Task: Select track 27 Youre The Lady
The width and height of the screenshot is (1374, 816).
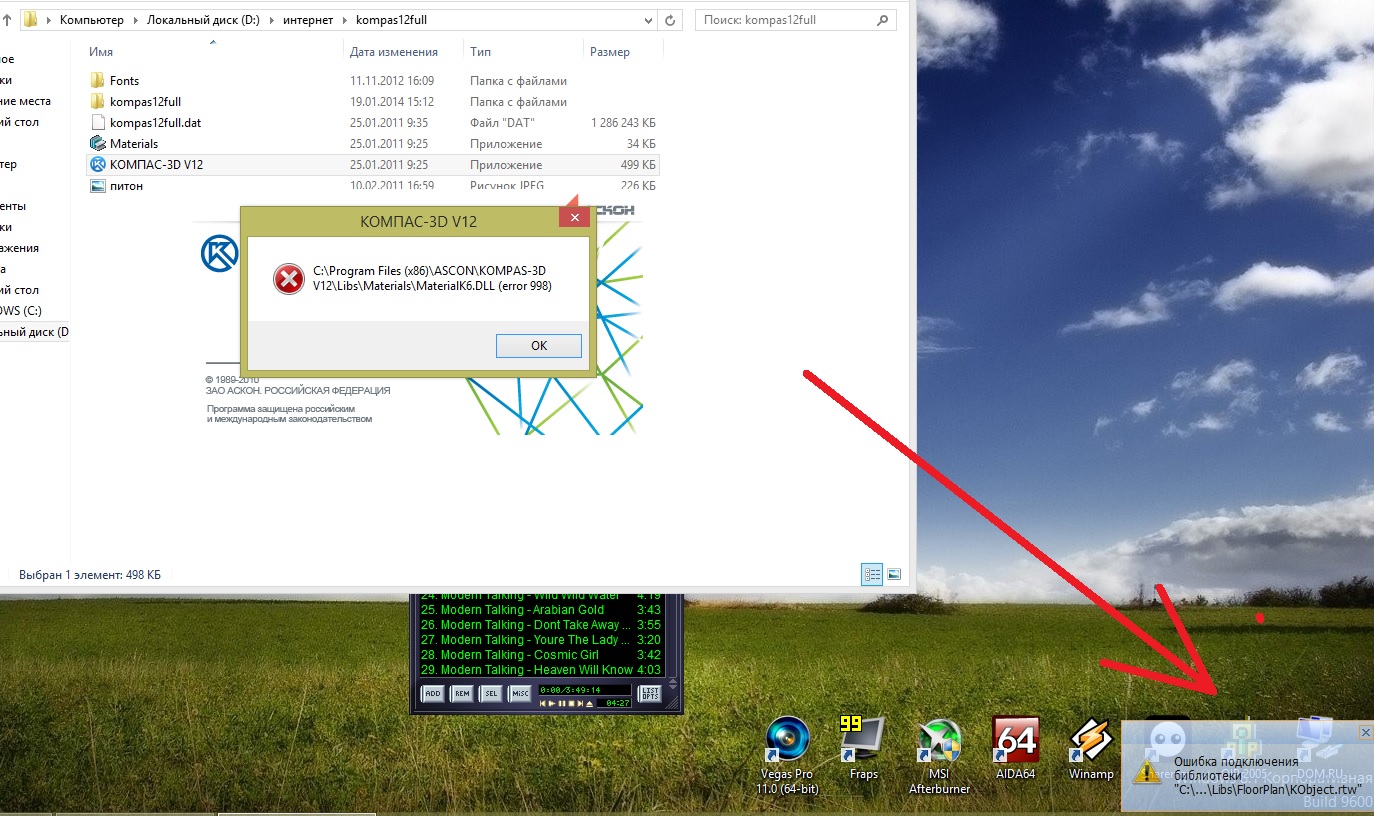Action: coord(541,640)
